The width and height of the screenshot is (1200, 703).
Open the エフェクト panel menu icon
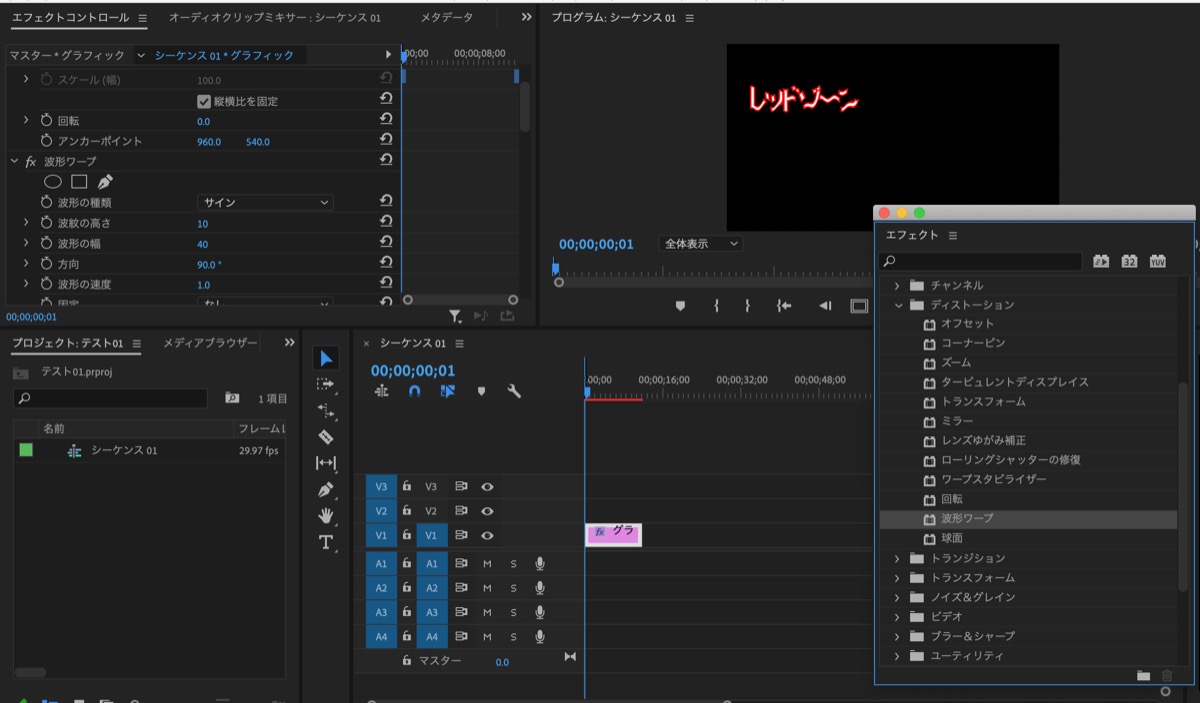point(953,235)
